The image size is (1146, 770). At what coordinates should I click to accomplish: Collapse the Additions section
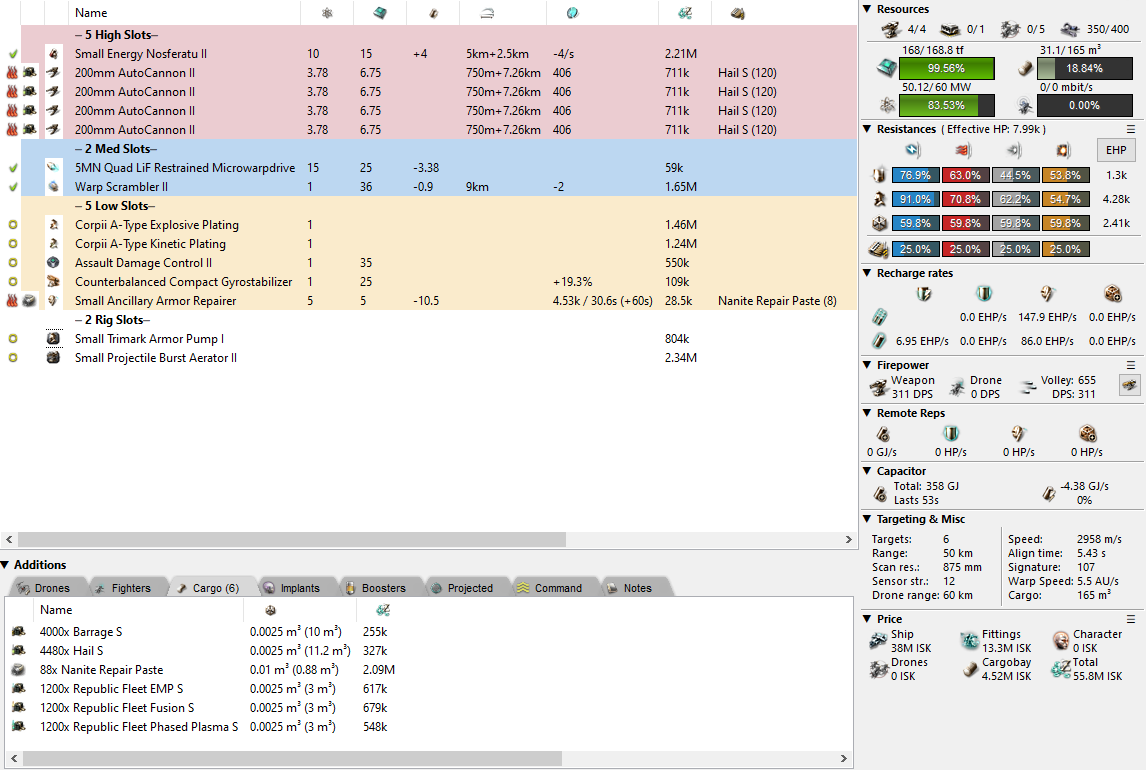tap(6, 565)
